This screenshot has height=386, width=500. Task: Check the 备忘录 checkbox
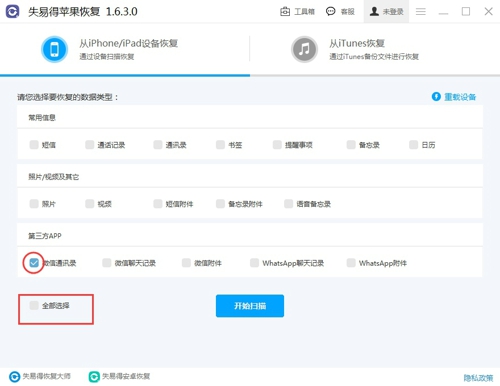351,145
